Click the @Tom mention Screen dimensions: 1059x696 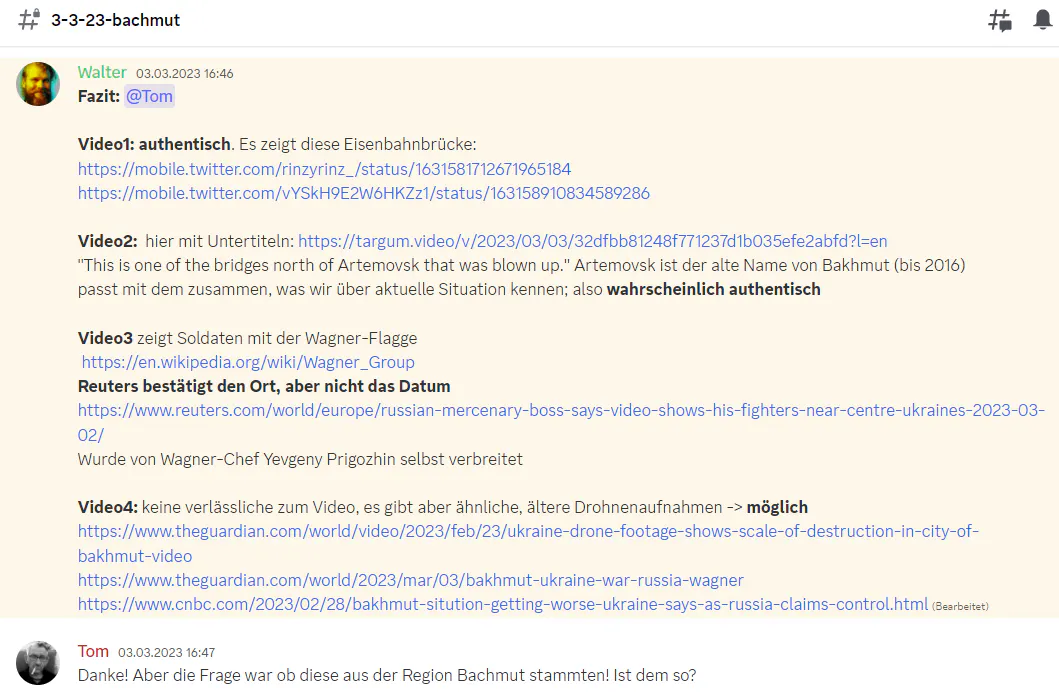149,97
